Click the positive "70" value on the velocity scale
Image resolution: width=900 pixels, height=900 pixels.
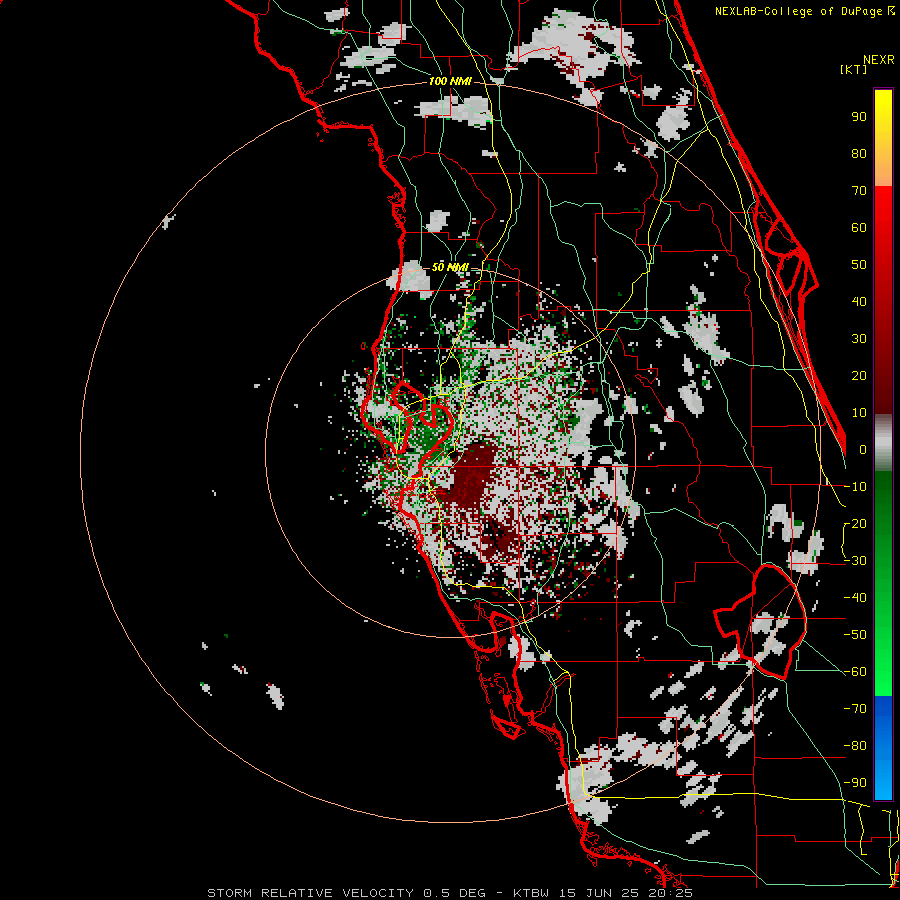[x=859, y=191]
